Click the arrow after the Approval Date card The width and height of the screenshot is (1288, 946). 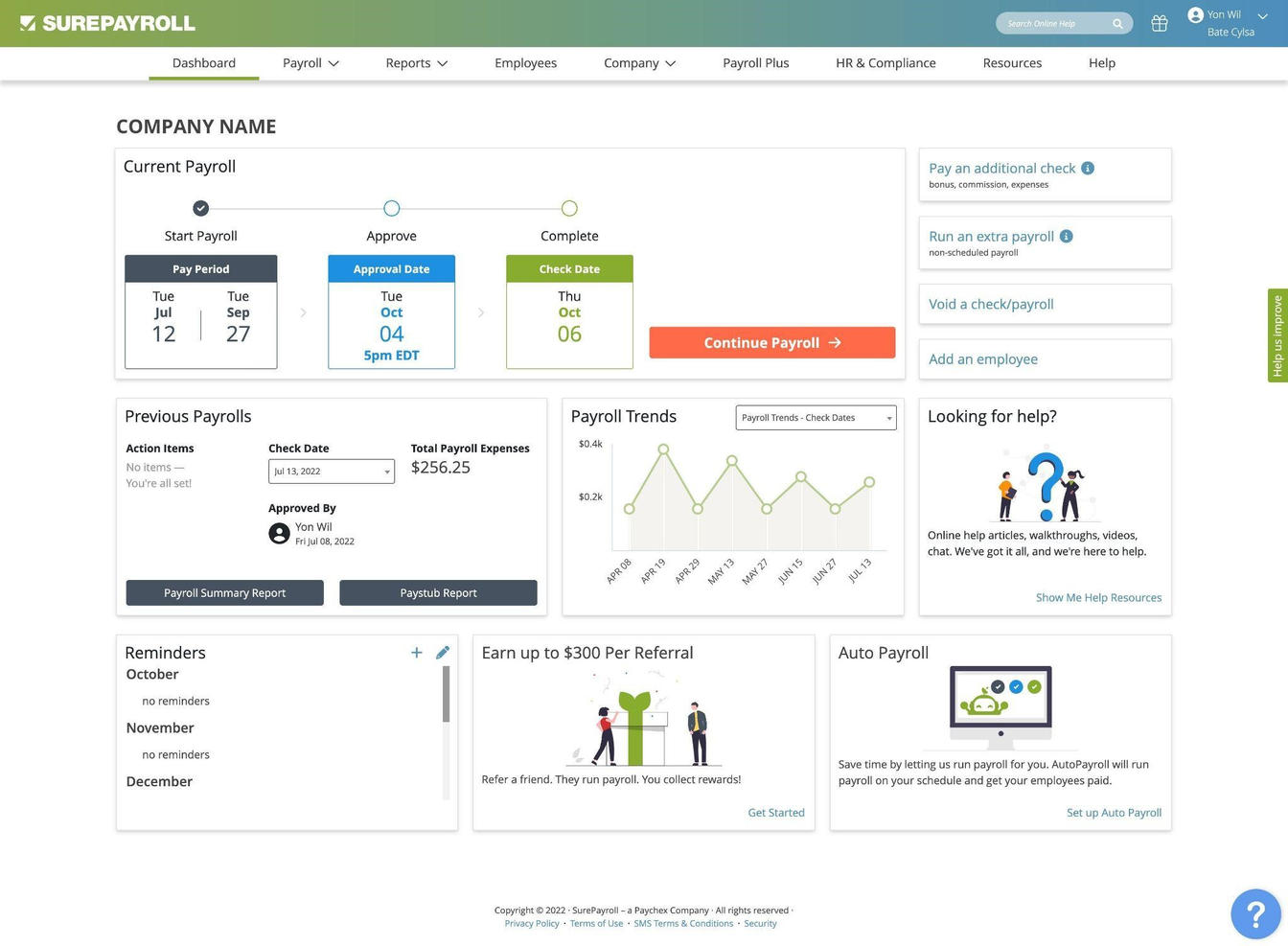pyautogui.click(x=481, y=312)
